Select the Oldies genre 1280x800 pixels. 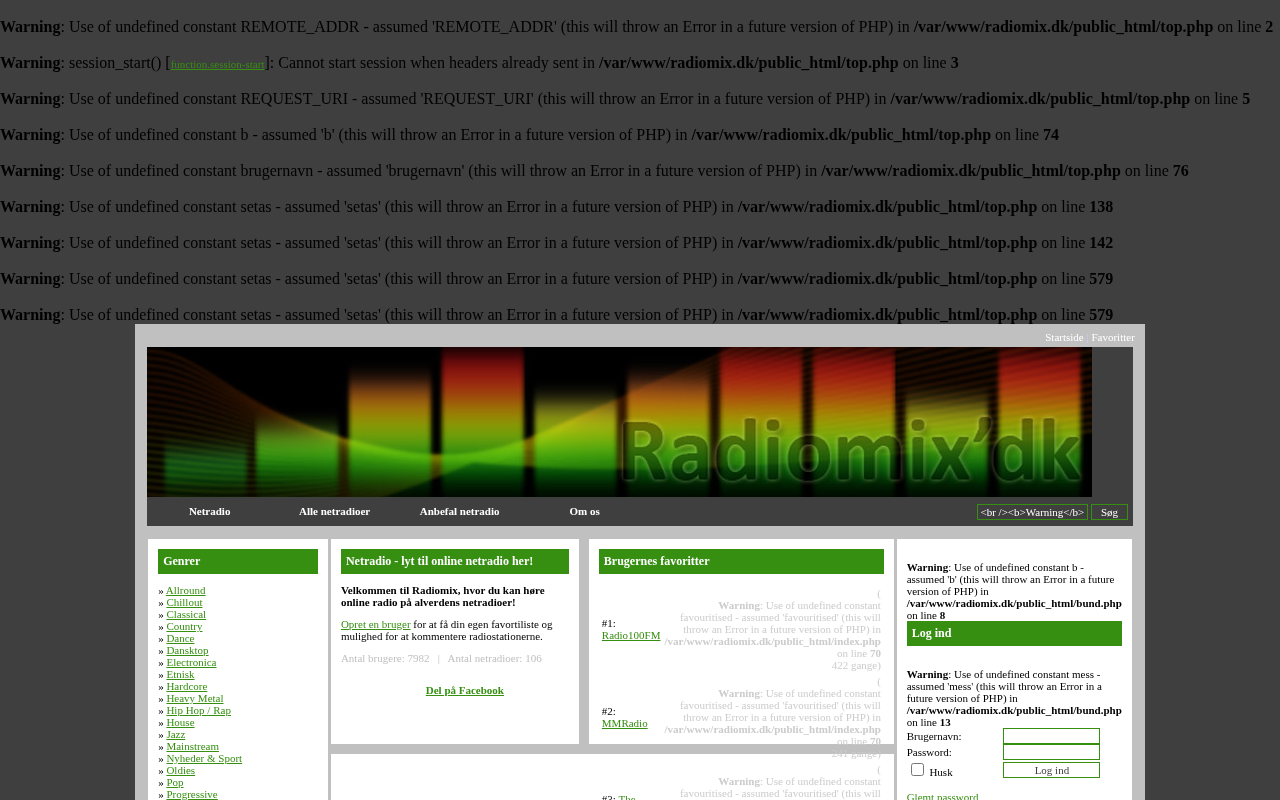pyautogui.click(x=181, y=771)
